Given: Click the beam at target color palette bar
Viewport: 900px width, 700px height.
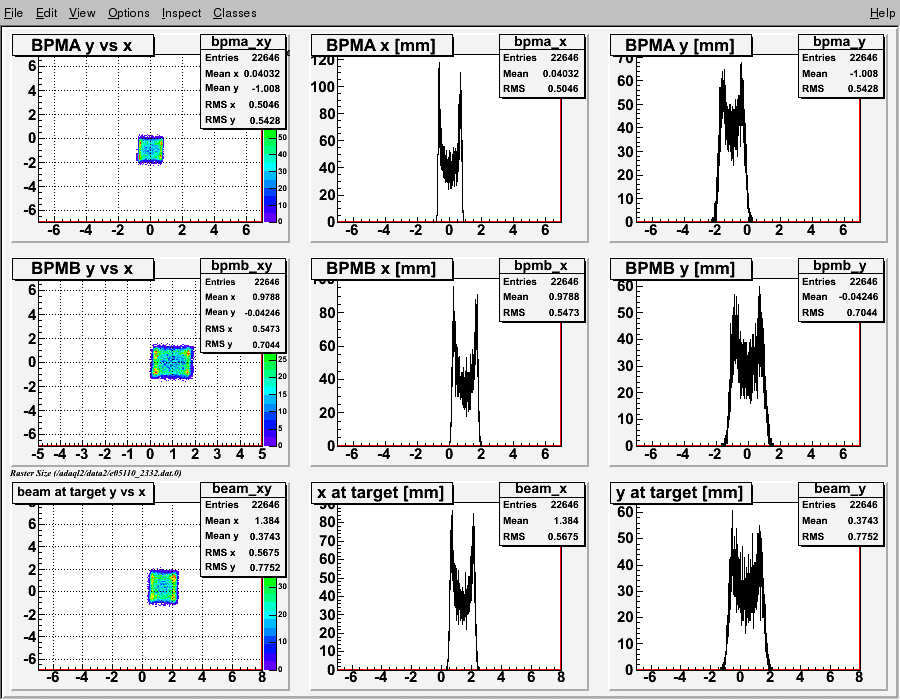Looking at the screenshot, I should coord(270,623).
